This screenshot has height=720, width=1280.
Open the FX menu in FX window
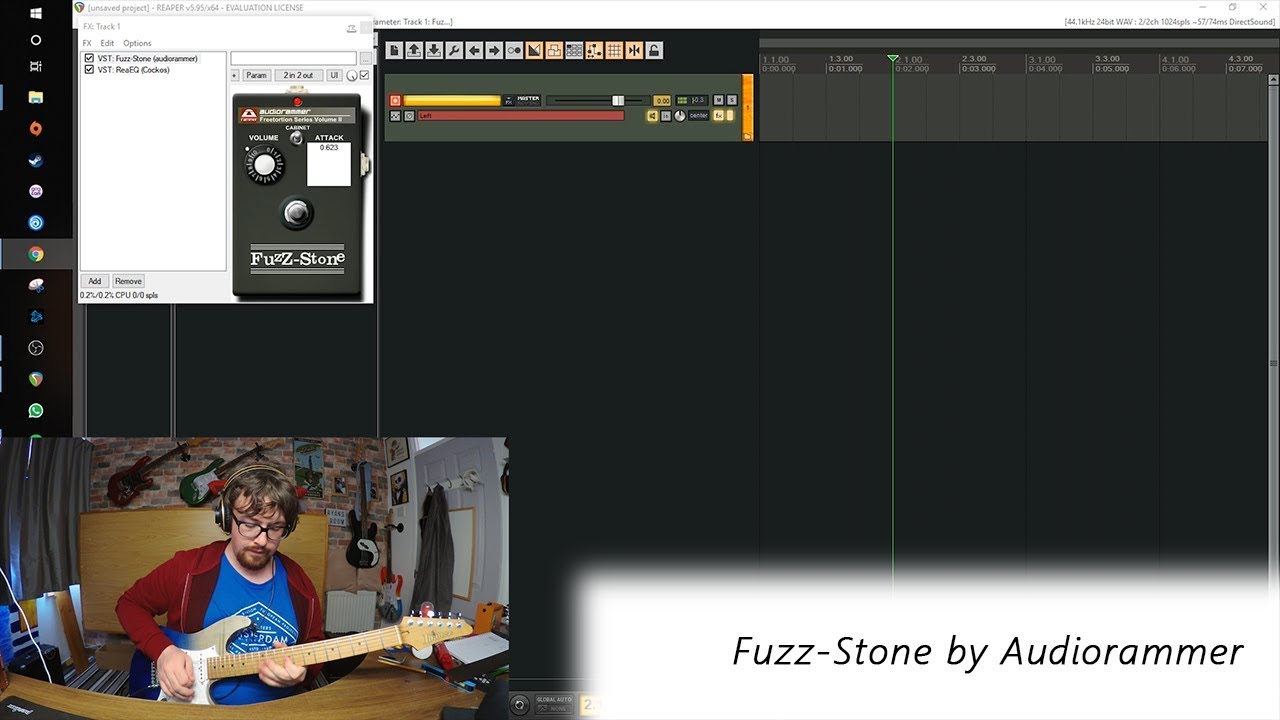(x=87, y=43)
